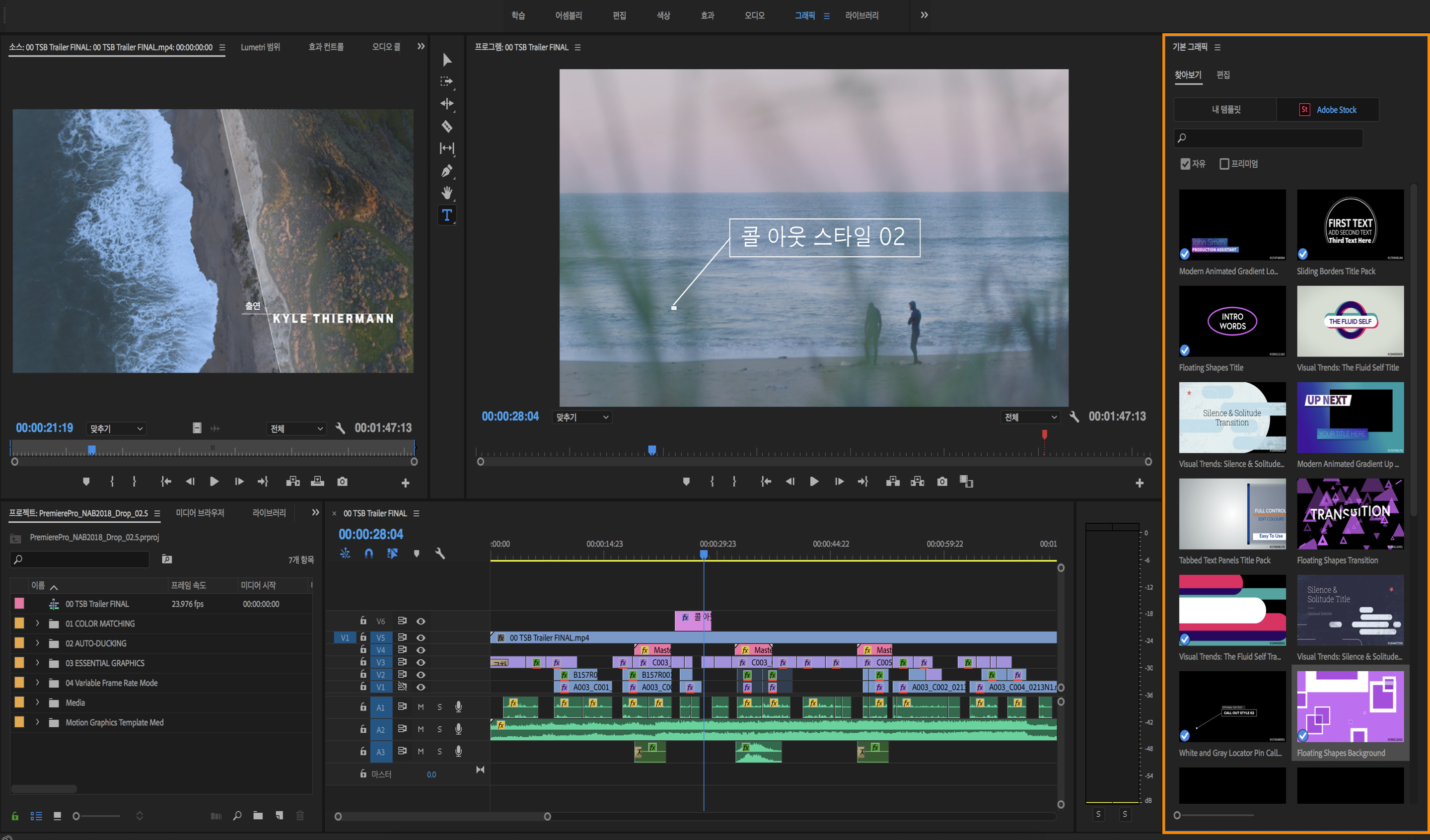Select the Track Select Forward tool

(447, 82)
